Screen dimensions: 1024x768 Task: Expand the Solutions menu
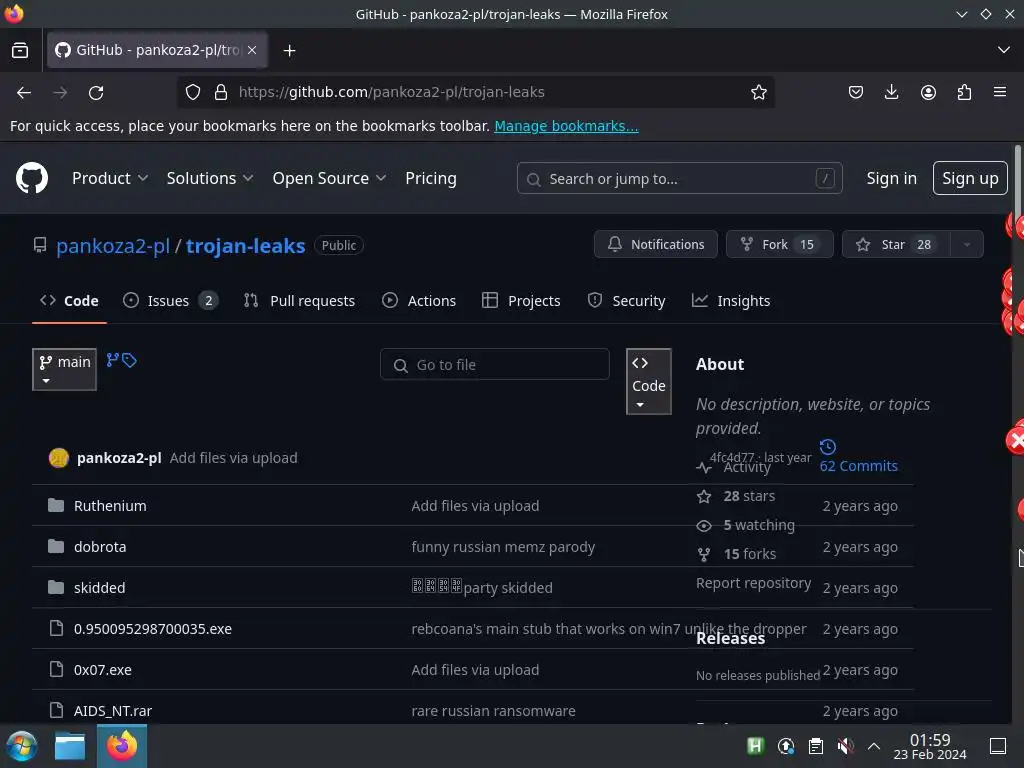tap(210, 178)
